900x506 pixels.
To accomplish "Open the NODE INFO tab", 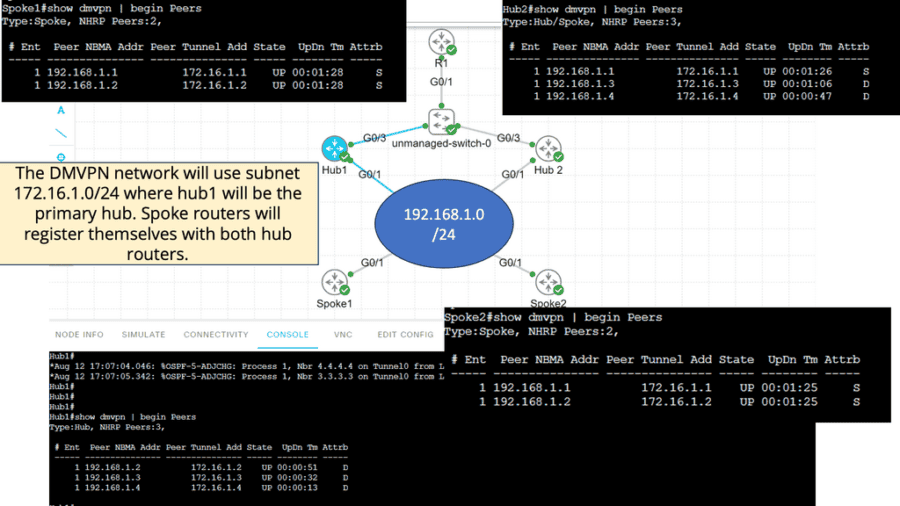I will coord(79,334).
